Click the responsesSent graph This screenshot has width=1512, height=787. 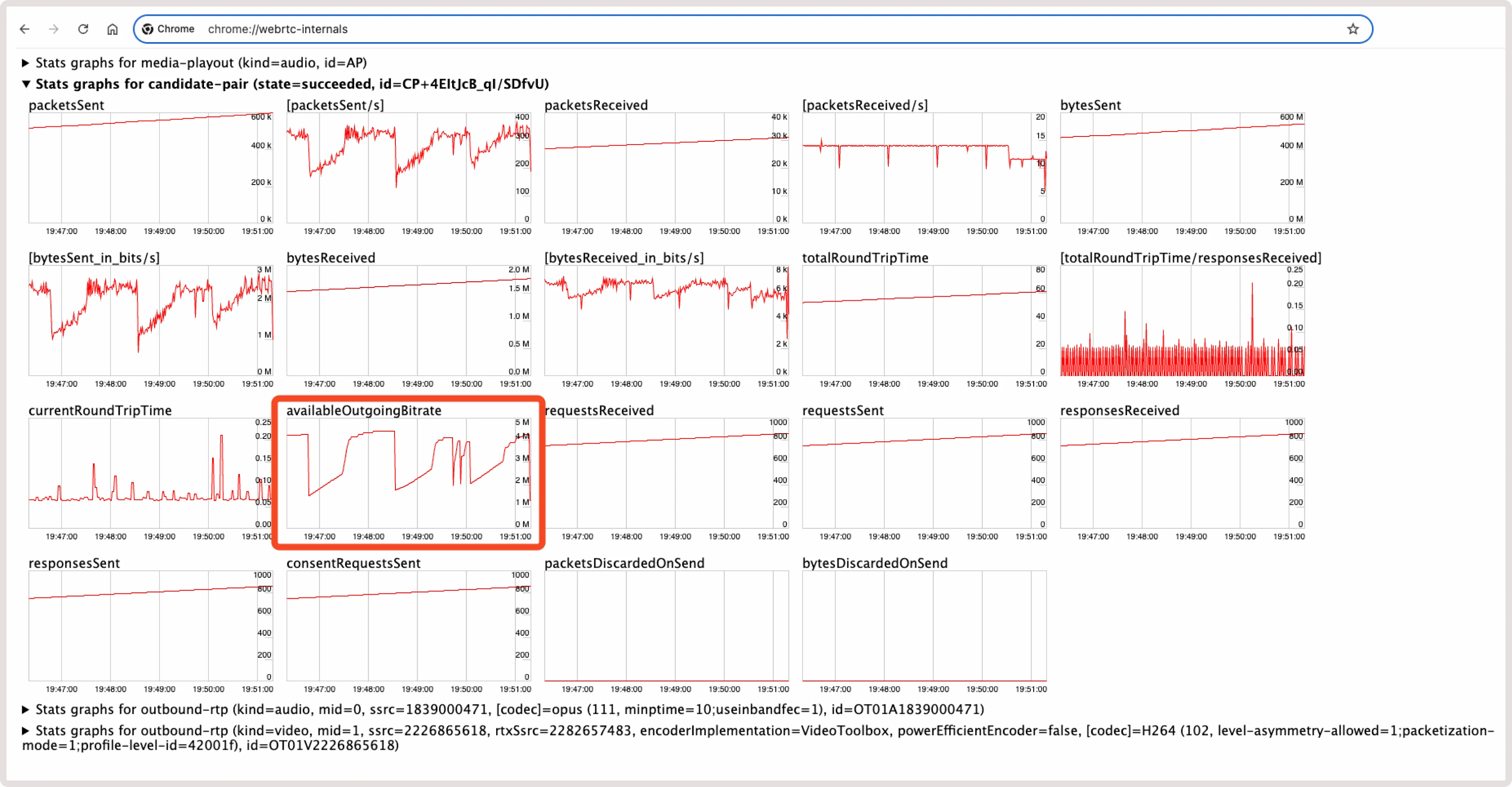[x=151, y=626]
